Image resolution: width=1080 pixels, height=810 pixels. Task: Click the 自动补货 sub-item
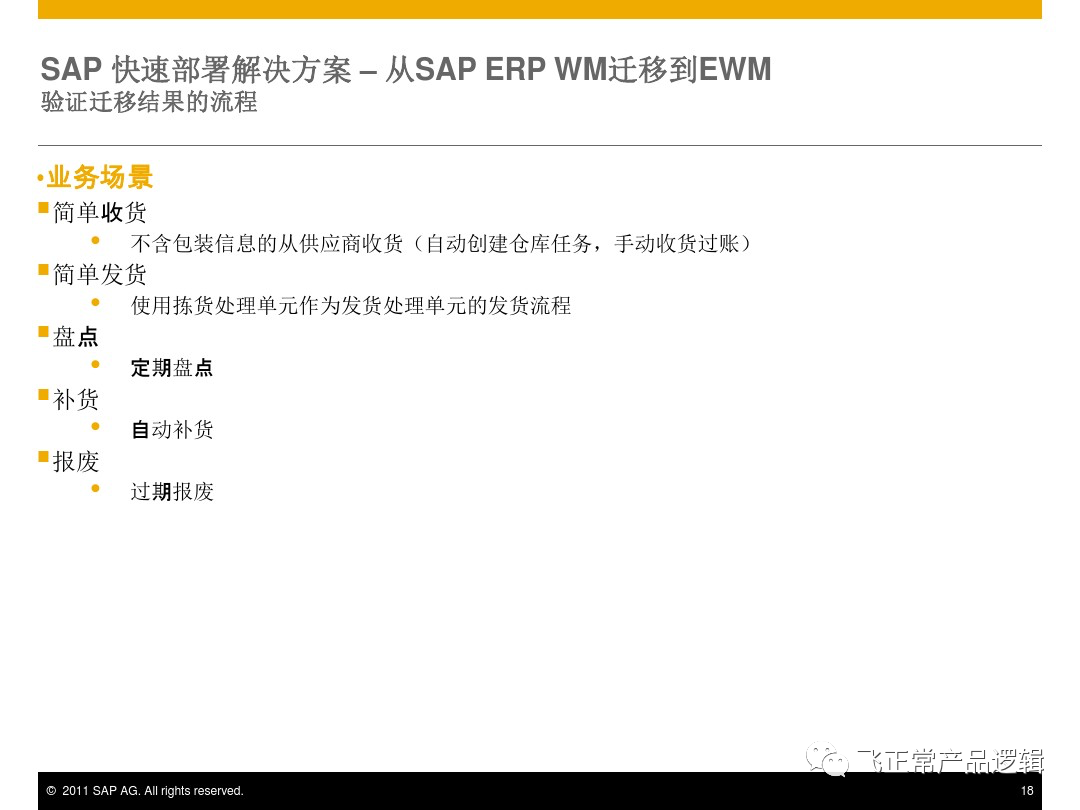tap(172, 430)
